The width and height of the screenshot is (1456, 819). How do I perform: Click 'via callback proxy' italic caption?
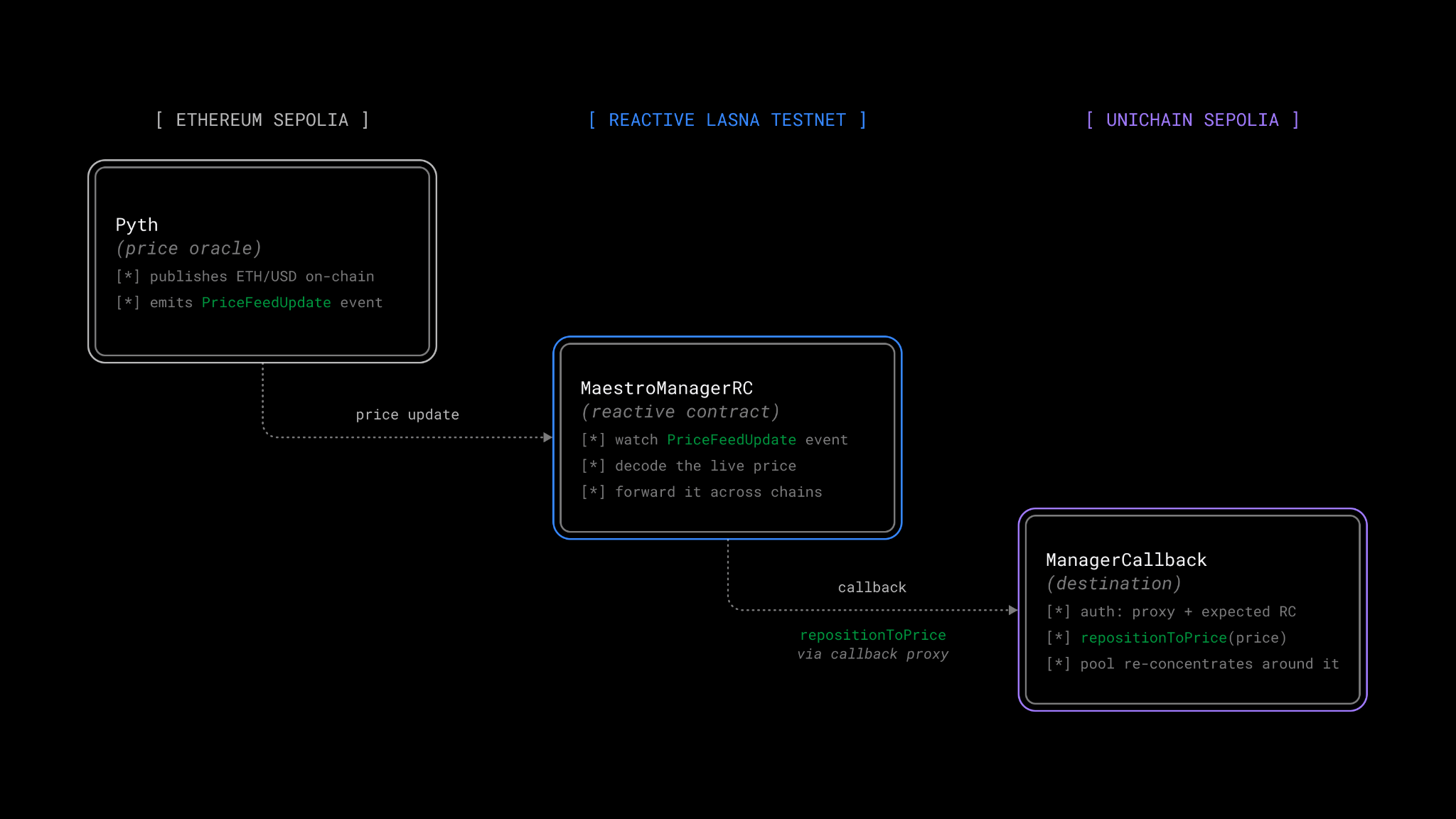coord(873,654)
